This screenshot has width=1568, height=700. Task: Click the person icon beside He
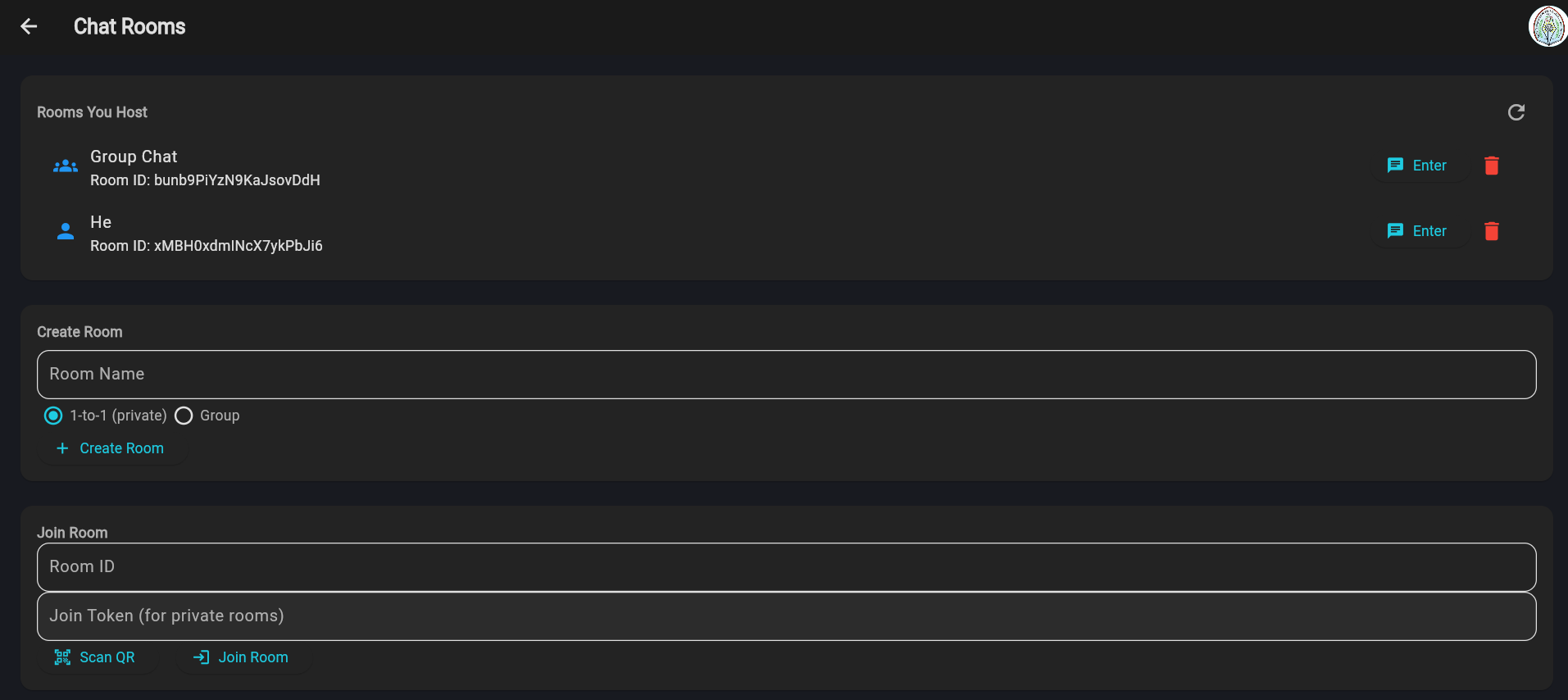(x=66, y=232)
